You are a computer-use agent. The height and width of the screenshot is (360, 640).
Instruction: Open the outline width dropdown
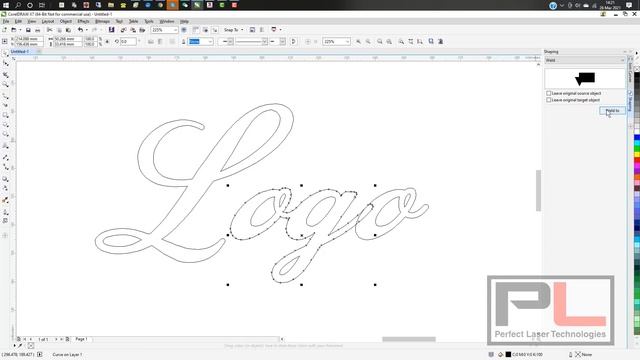point(210,42)
